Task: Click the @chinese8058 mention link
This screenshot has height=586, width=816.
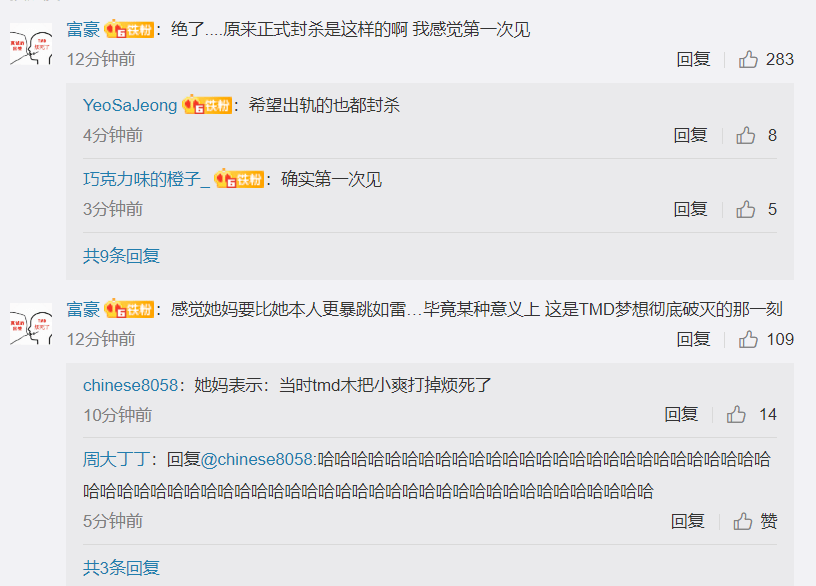Action: [x=258, y=460]
